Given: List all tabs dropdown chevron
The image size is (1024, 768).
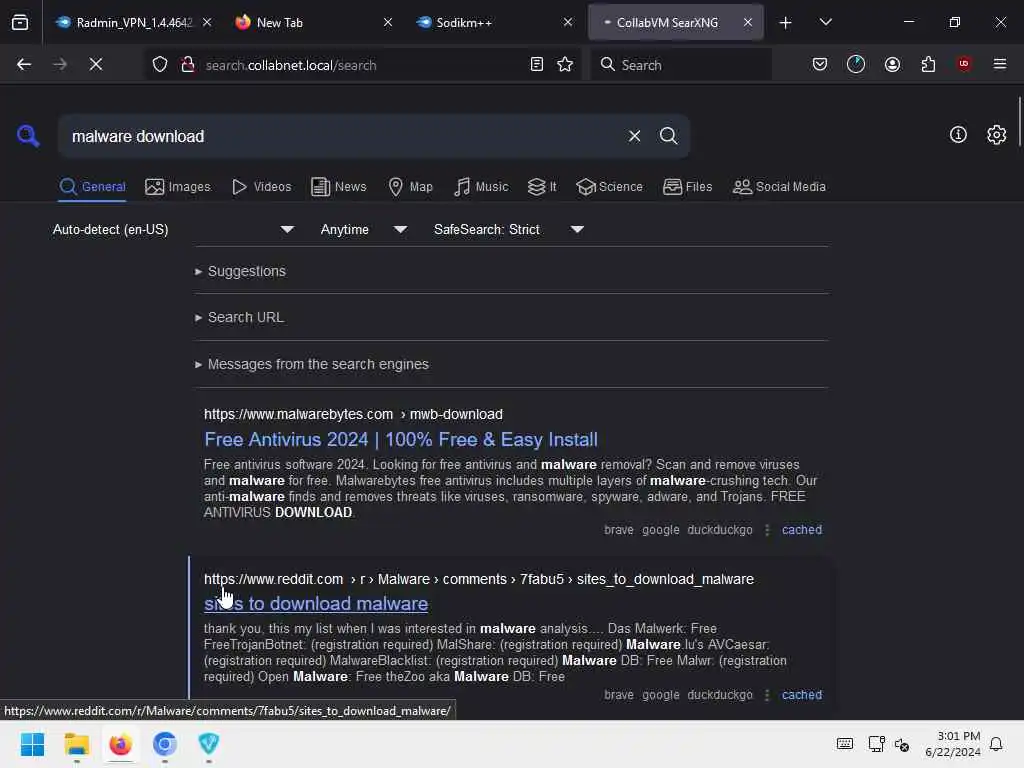Looking at the screenshot, I should [x=825, y=23].
